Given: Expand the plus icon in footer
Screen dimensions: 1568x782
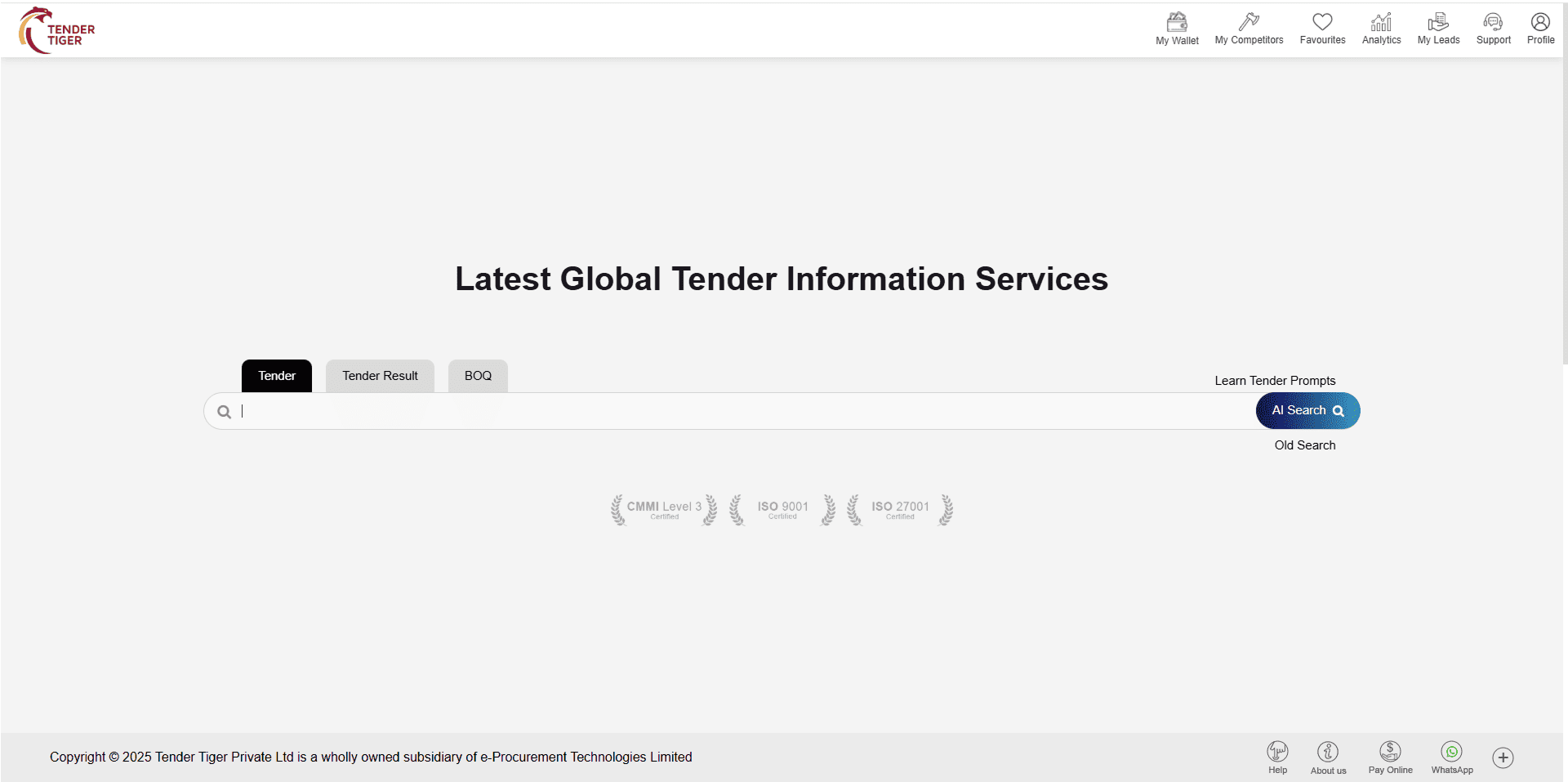Looking at the screenshot, I should 1503,757.
